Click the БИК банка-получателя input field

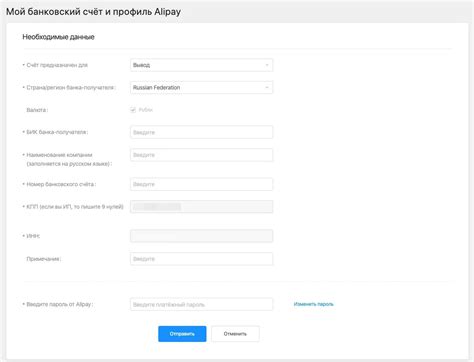[201, 132]
